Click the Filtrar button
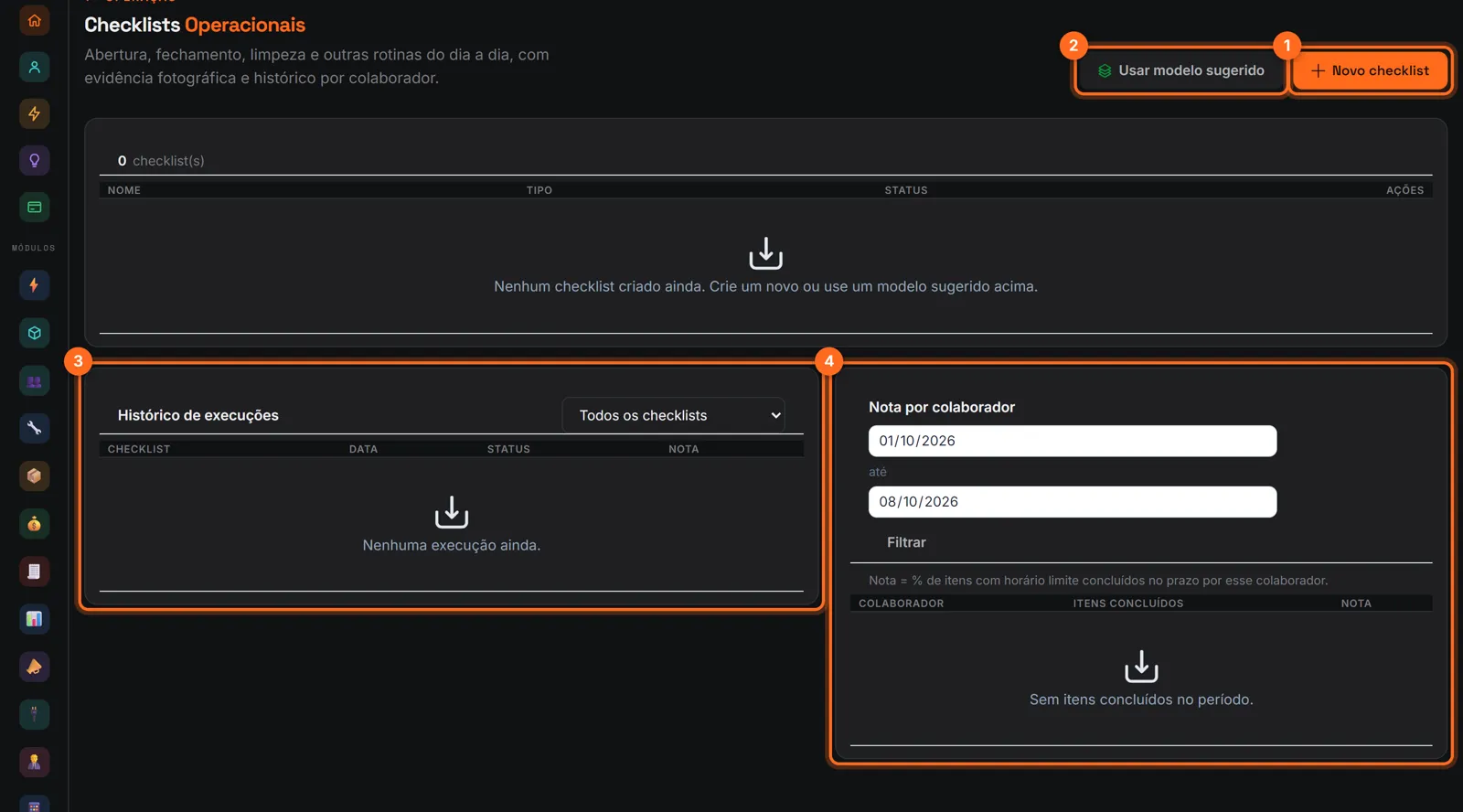Screen dimensions: 1463x812 coord(906,542)
